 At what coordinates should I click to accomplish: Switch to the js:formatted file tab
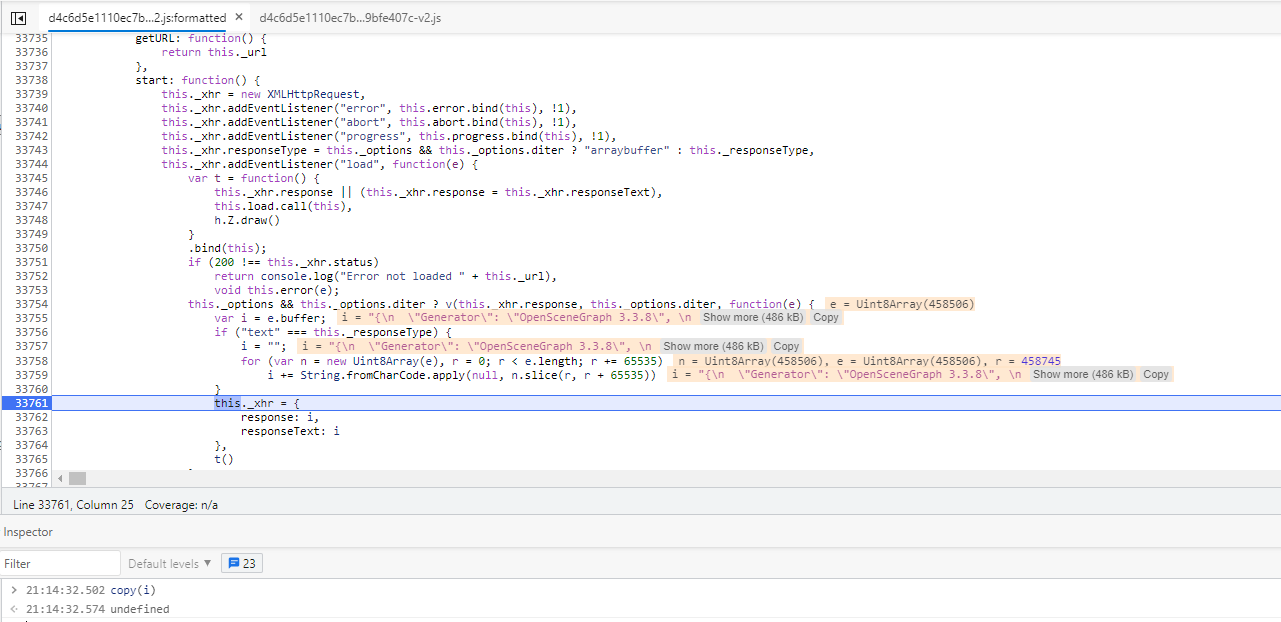(x=137, y=18)
